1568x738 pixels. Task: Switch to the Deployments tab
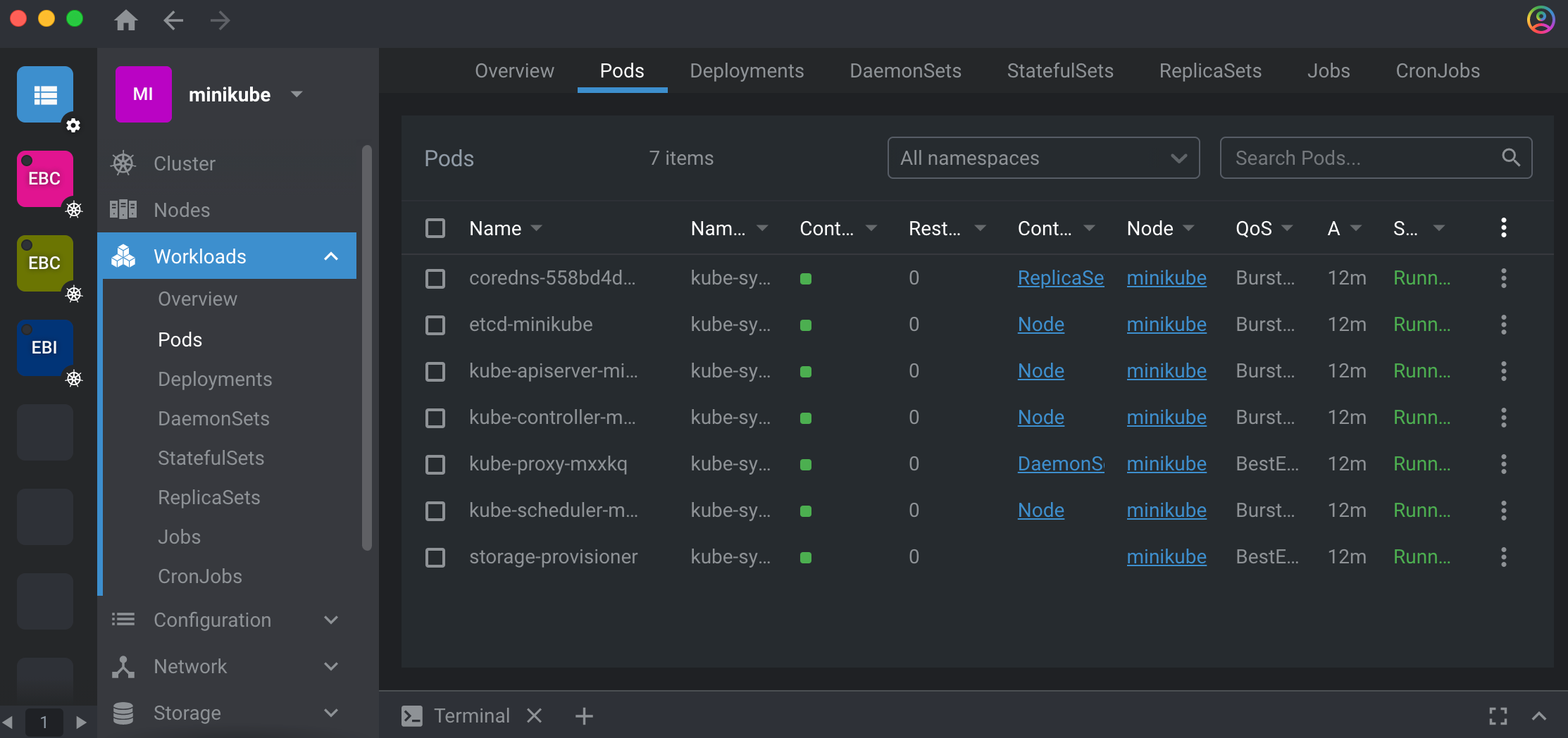pos(747,70)
